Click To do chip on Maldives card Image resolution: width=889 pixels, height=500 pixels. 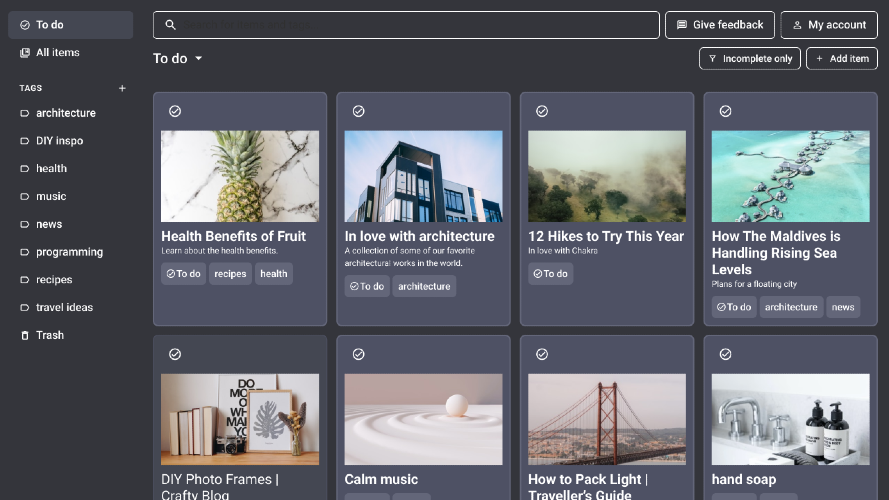(x=734, y=307)
